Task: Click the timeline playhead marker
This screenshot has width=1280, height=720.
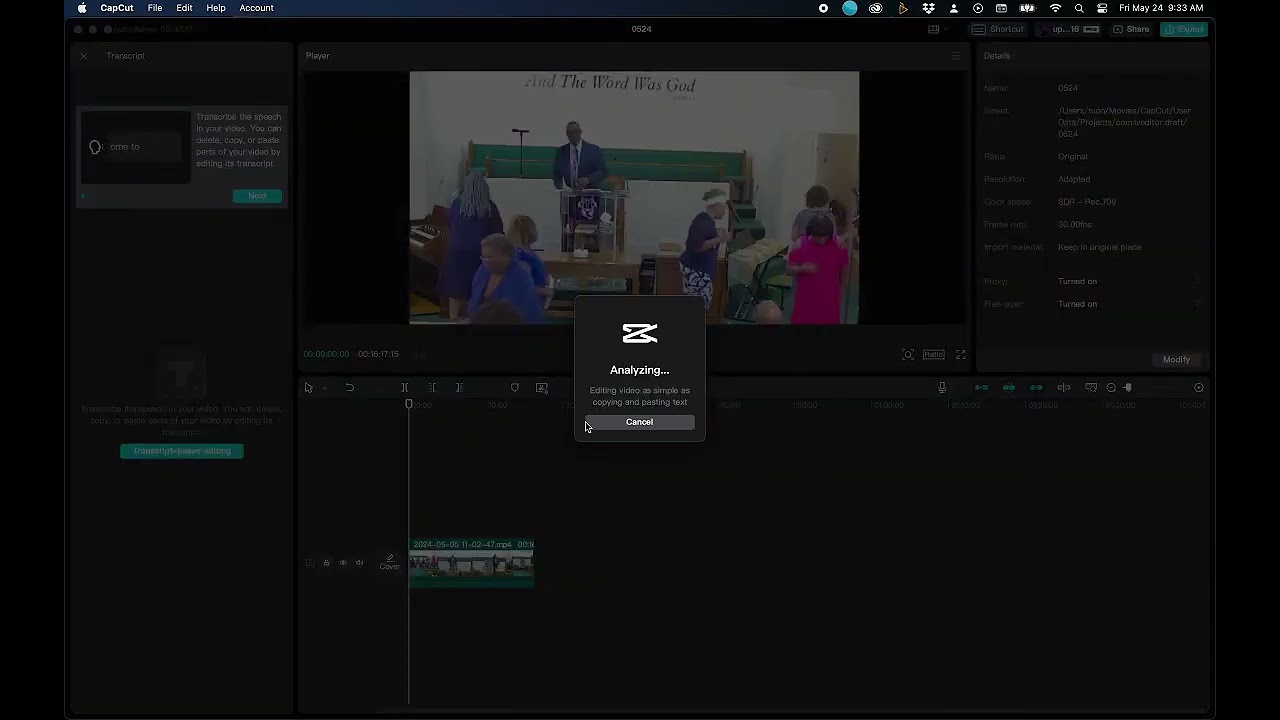Action: (408, 404)
